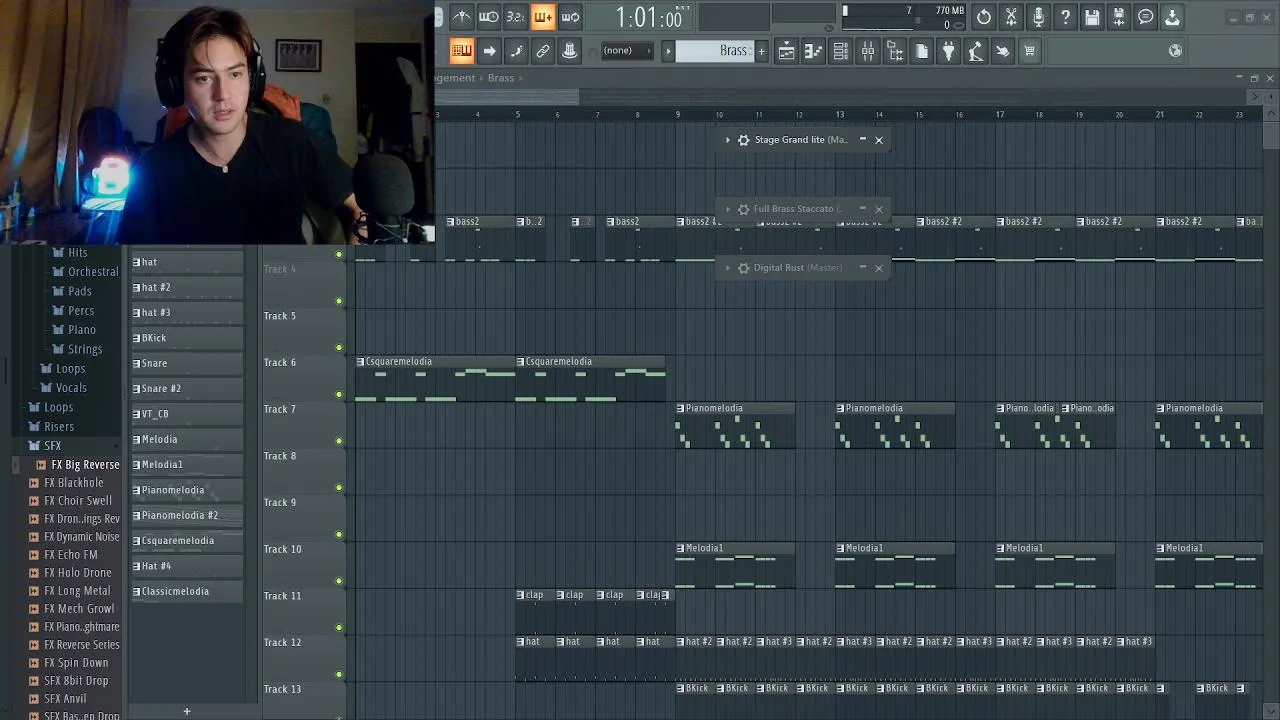Viewport: 1280px width, 720px height.
Task: Toggle the metronome icon
Action: 461,17
